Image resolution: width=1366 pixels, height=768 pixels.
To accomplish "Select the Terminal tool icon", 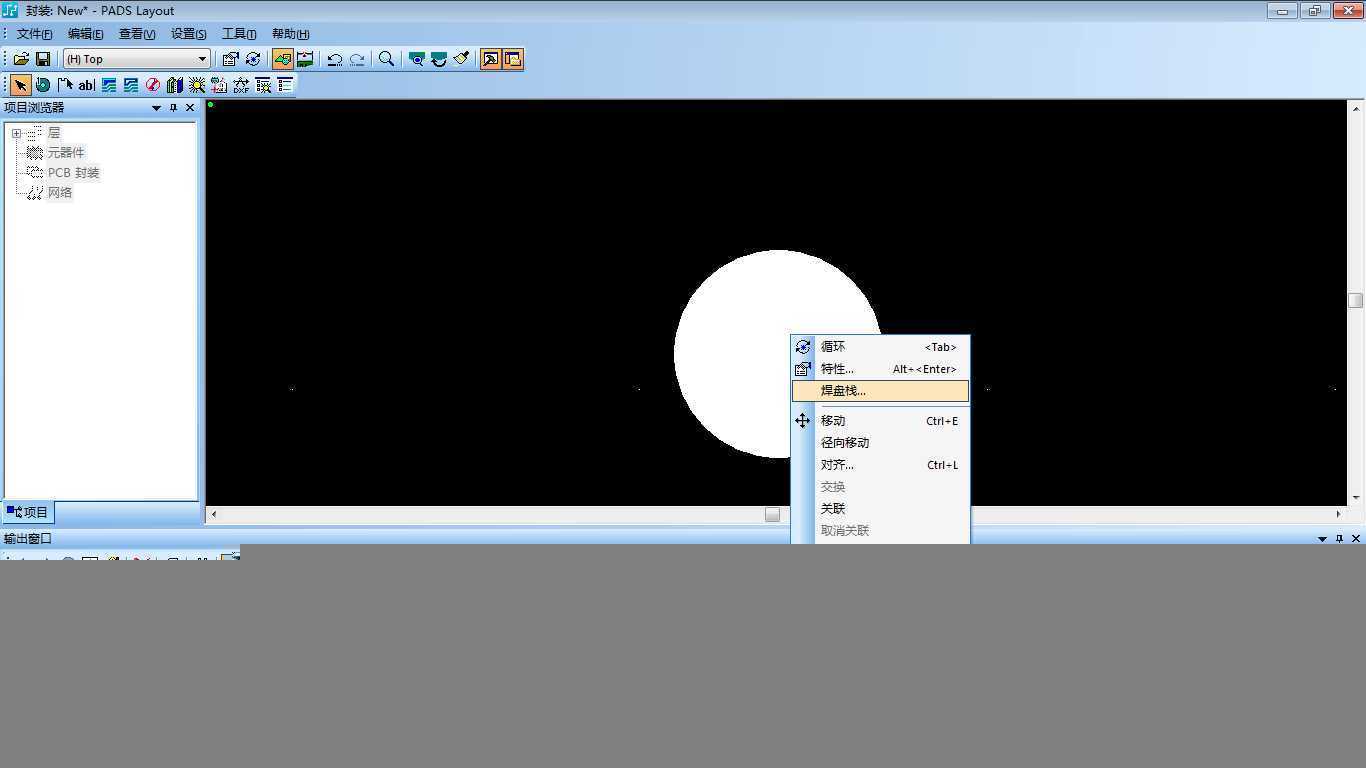I will tap(43, 85).
